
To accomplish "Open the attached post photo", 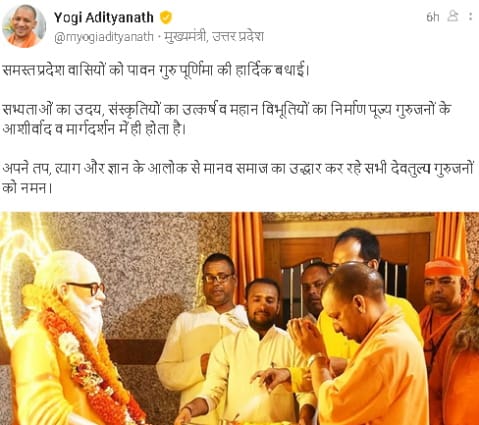I will click(239, 318).
